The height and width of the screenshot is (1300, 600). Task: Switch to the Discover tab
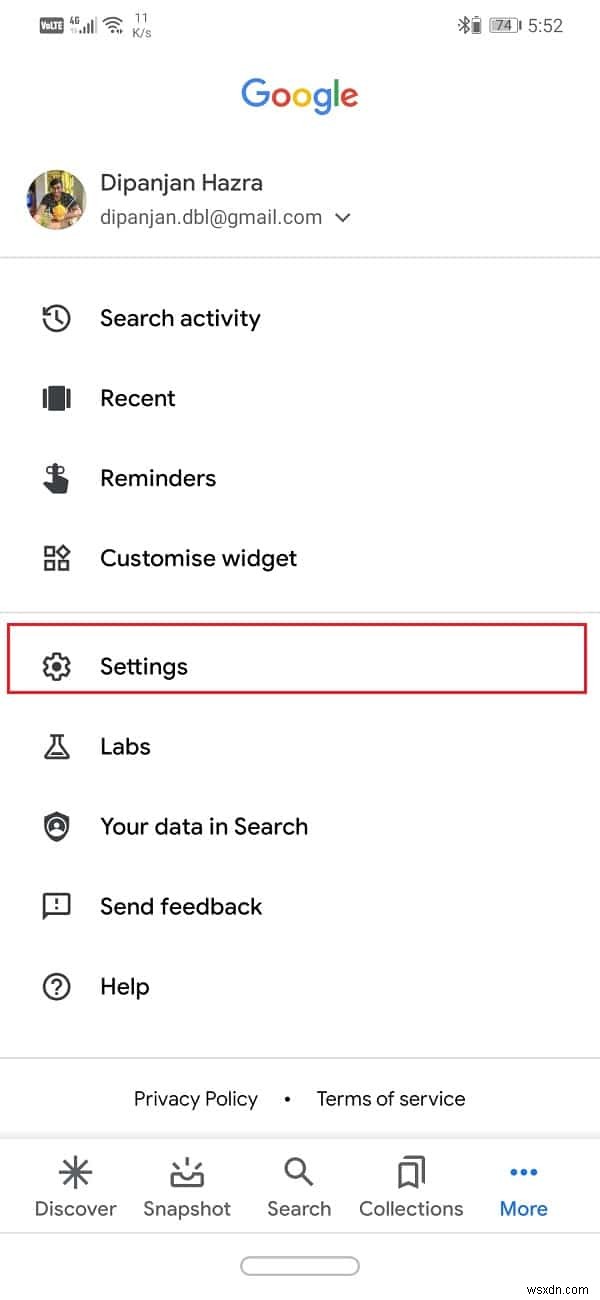click(x=75, y=1188)
